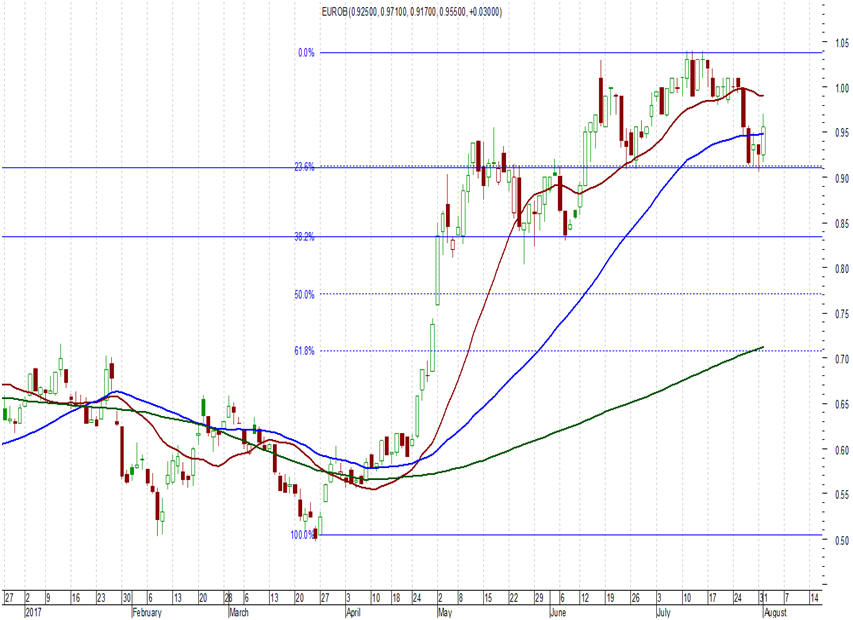The width and height of the screenshot is (853, 620).
Task: Click the 2017 year label on time axis
Action: (33, 612)
